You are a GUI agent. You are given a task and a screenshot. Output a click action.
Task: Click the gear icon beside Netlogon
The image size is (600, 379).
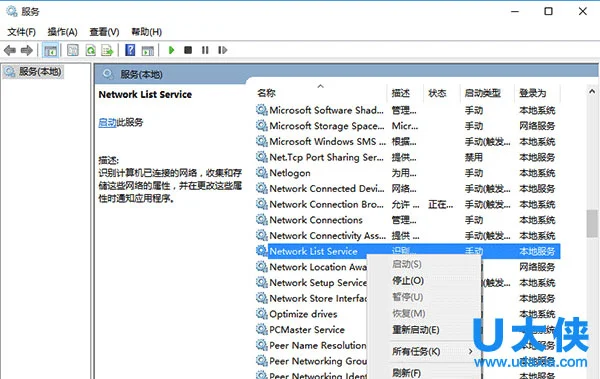tap(262, 173)
